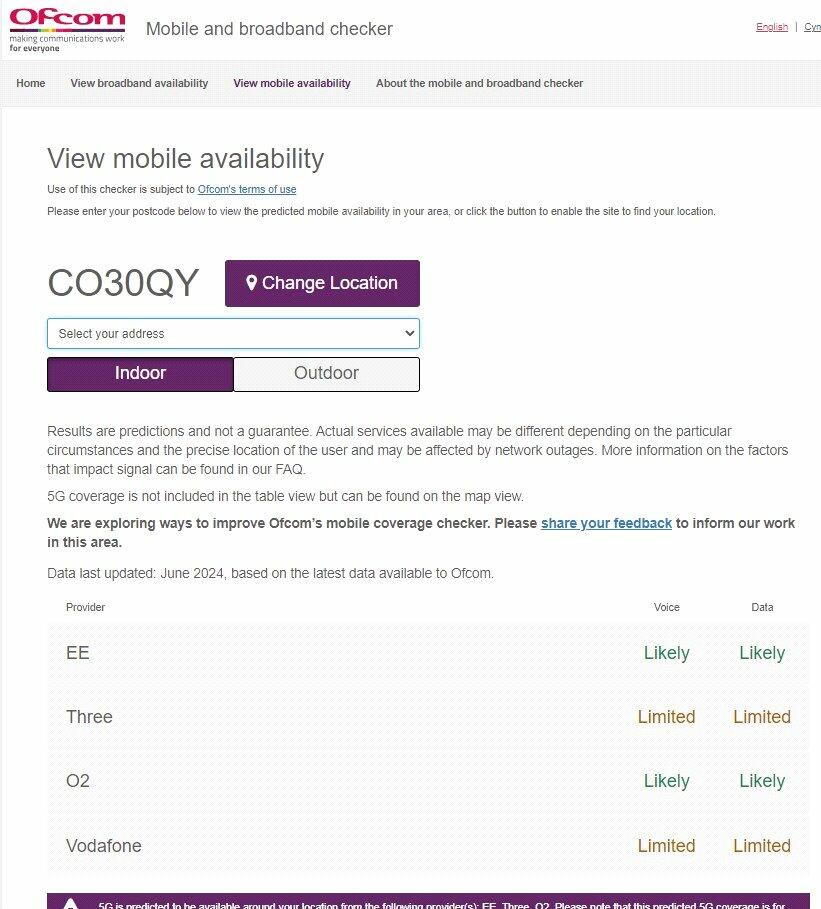The height and width of the screenshot is (909, 821).
Task: Switch to Outdoor coverage view
Action: click(x=326, y=374)
